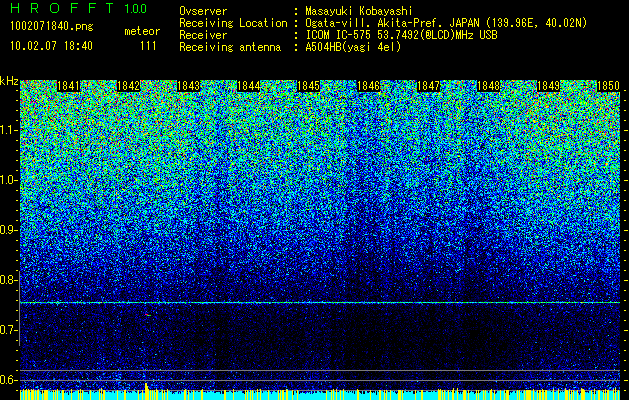Click the 1.0 frequency axis label

point(8,180)
